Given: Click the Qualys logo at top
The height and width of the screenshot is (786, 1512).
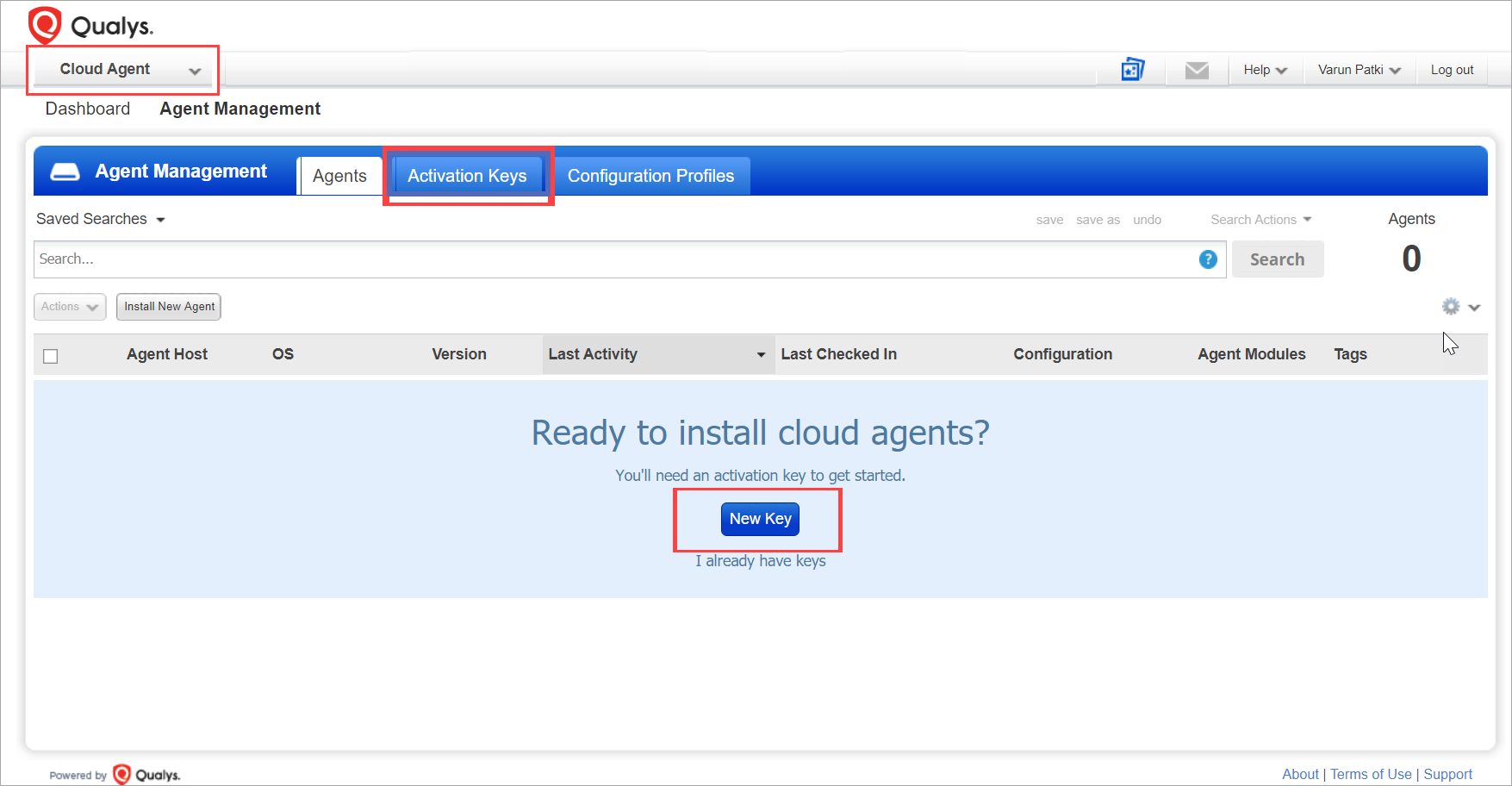Looking at the screenshot, I should [90, 25].
